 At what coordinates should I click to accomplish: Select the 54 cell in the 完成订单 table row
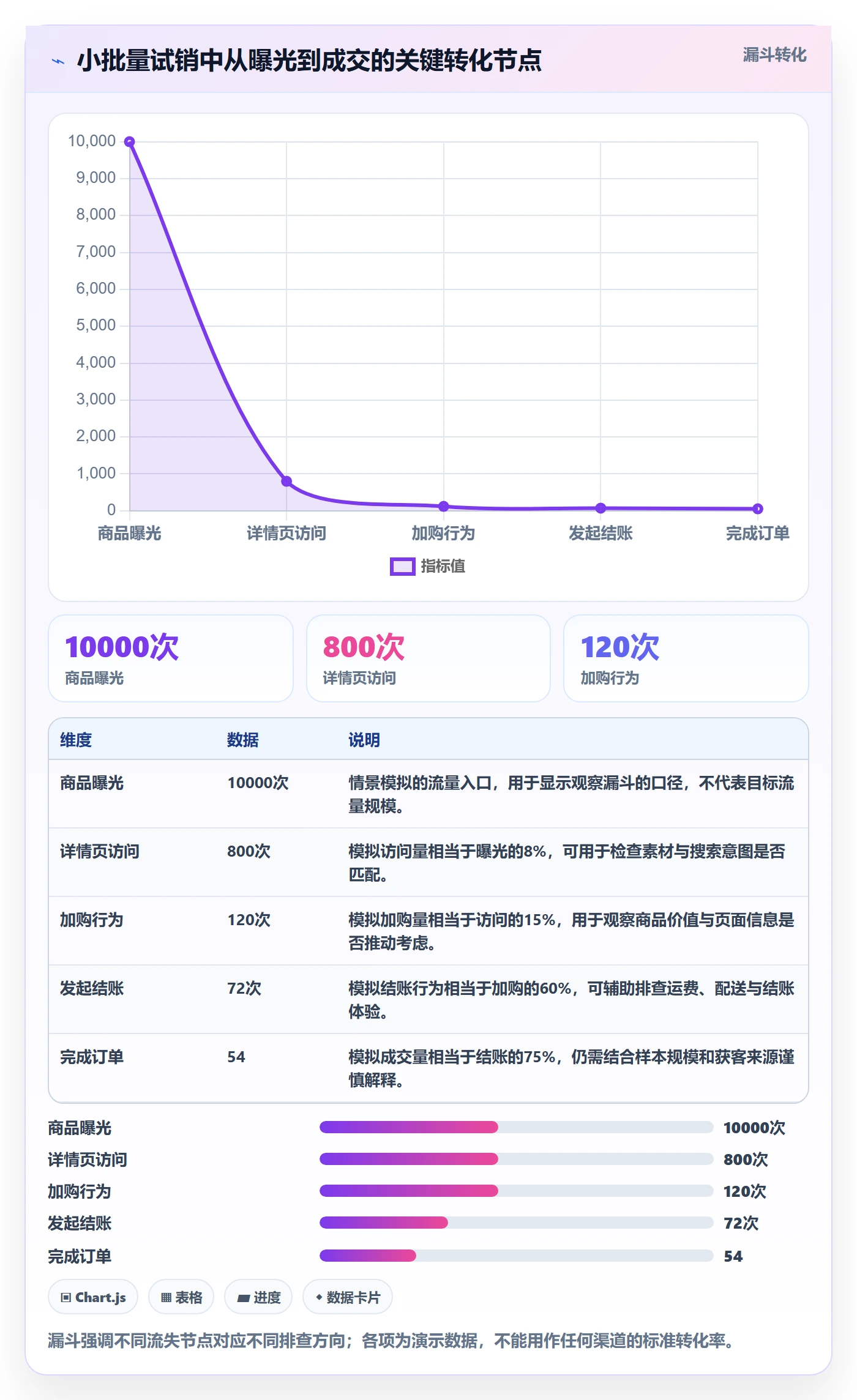236,1057
